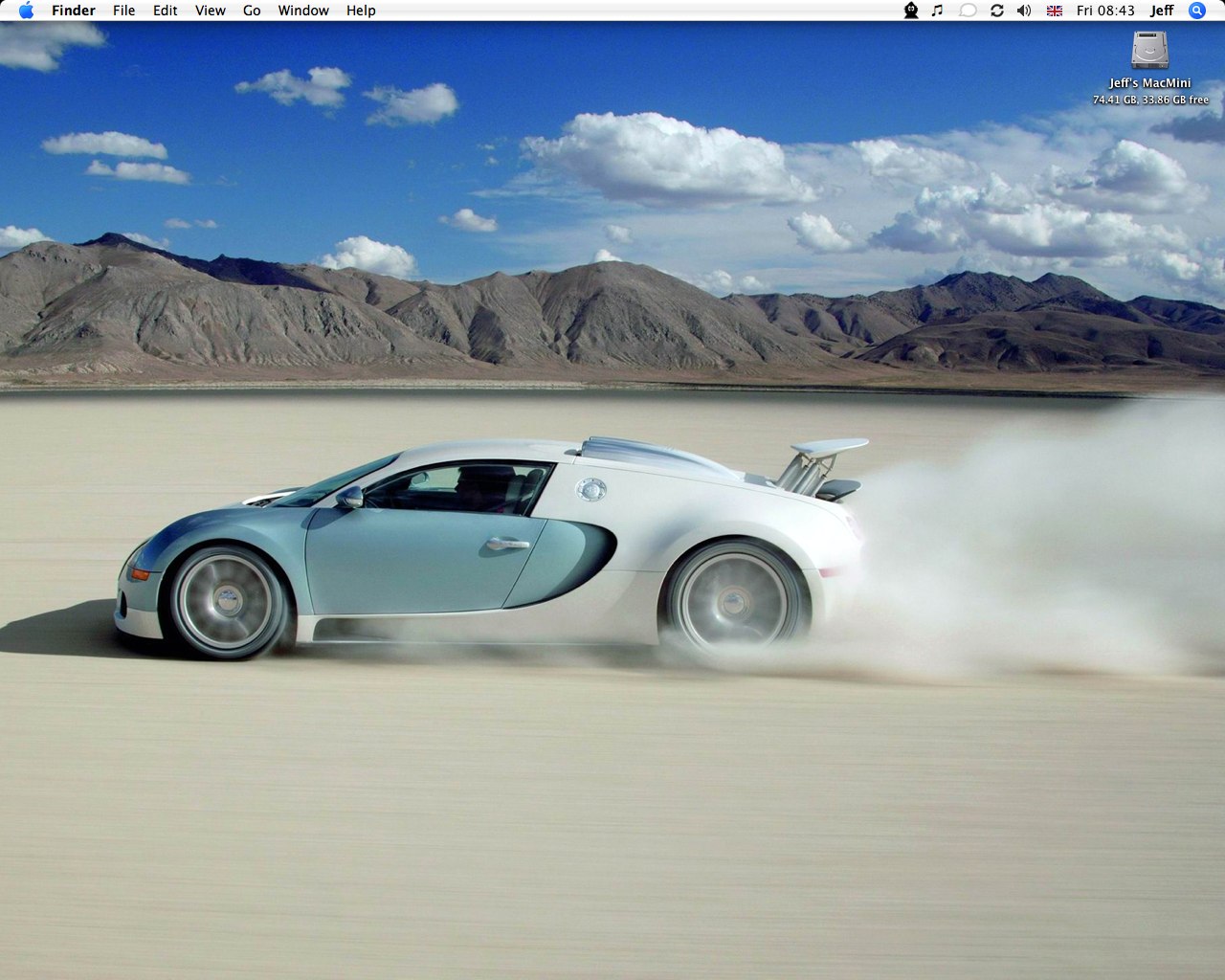Open the Finder application menu
The image size is (1225, 980).
pyautogui.click(x=74, y=11)
